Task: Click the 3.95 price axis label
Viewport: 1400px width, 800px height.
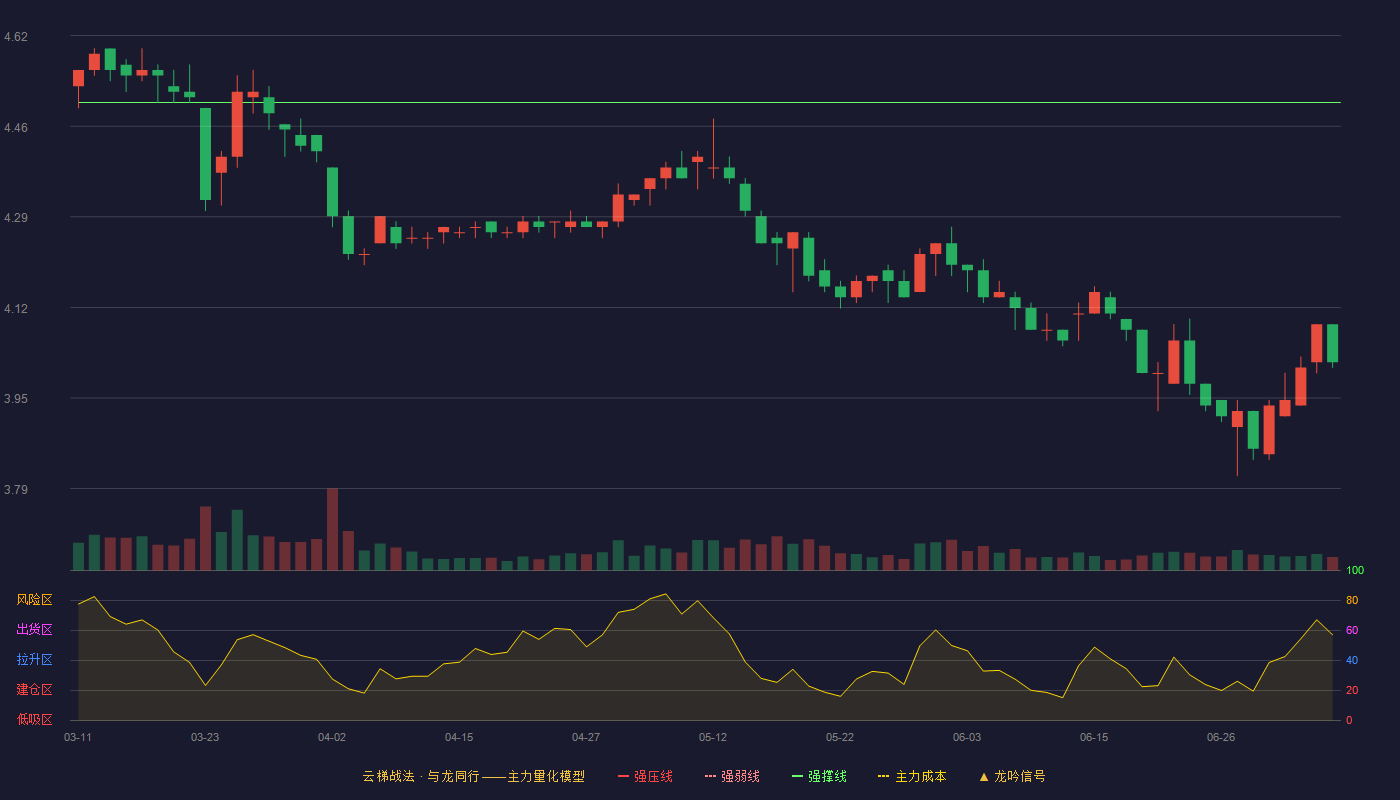Action: [16, 400]
